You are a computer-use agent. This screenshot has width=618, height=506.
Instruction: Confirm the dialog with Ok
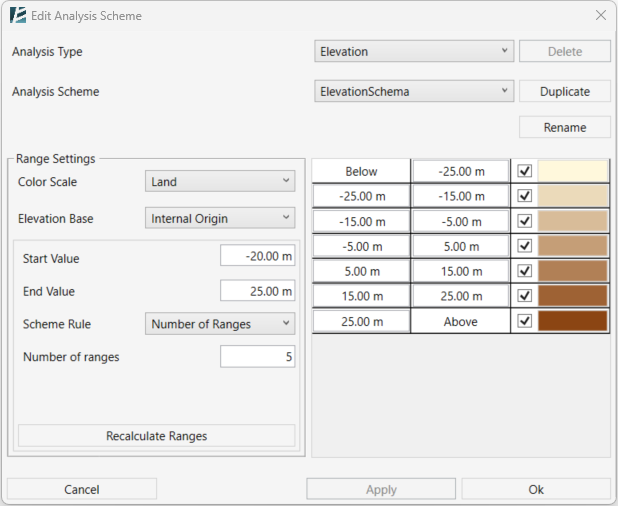click(x=536, y=489)
